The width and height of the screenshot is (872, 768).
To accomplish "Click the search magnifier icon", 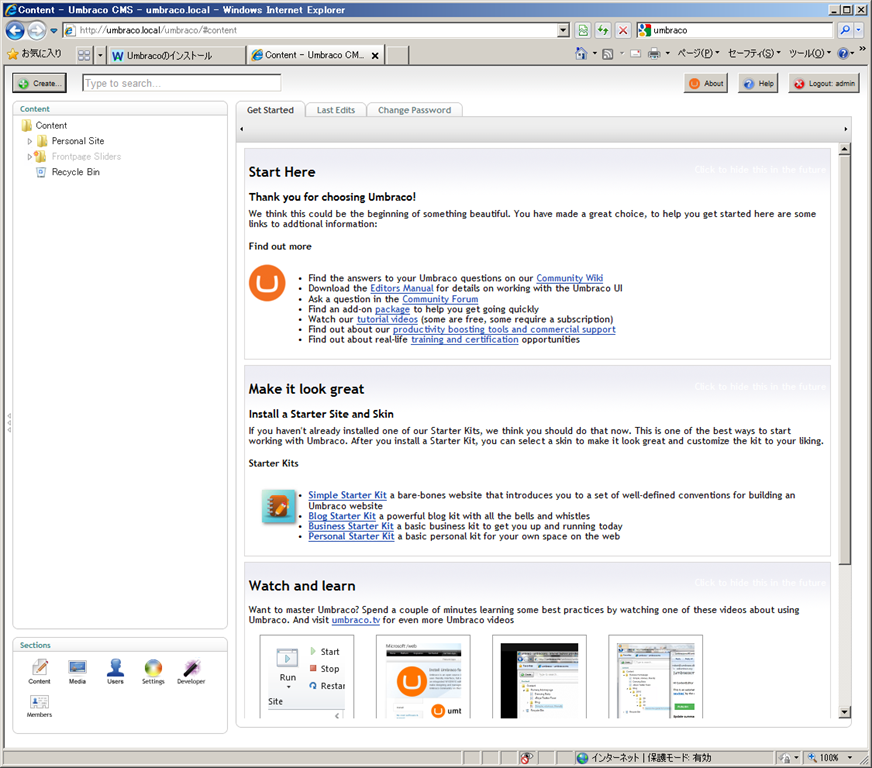I will 845,30.
